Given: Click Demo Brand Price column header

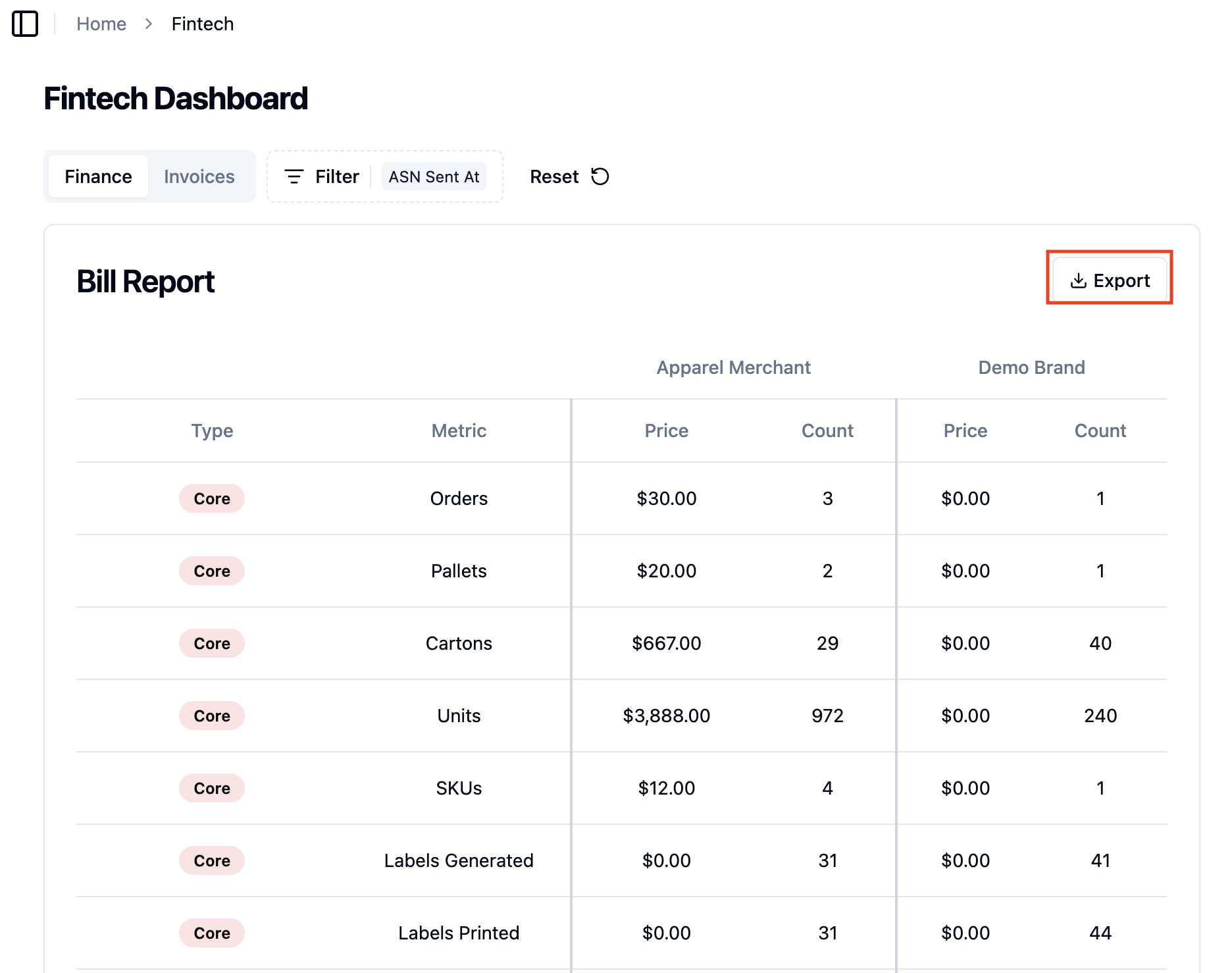Looking at the screenshot, I should pos(965,431).
